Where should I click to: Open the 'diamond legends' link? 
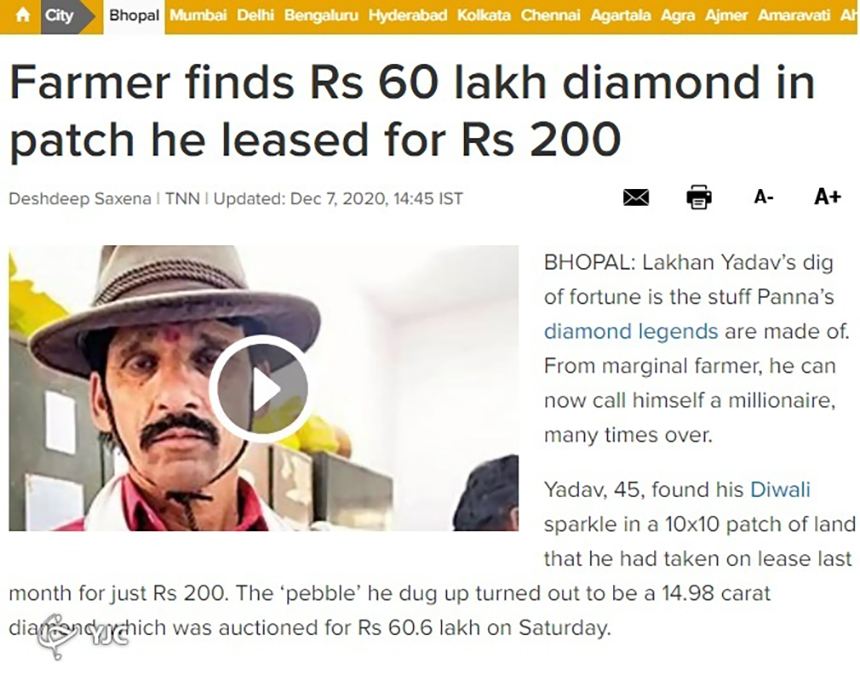(x=630, y=331)
